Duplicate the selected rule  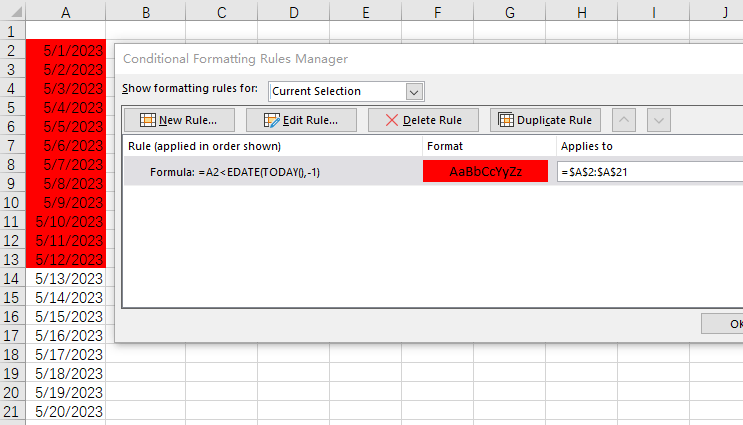tap(545, 120)
